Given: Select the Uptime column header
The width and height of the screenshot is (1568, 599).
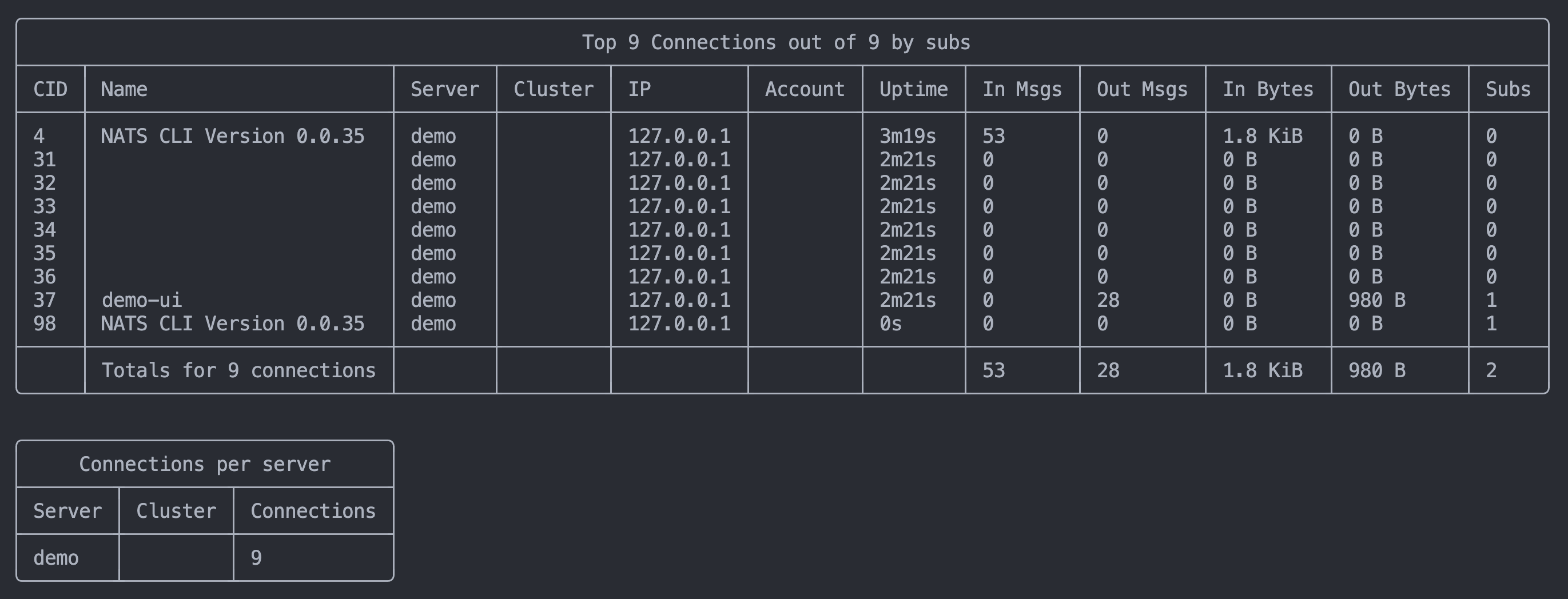Looking at the screenshot, I should click(914, 90).
